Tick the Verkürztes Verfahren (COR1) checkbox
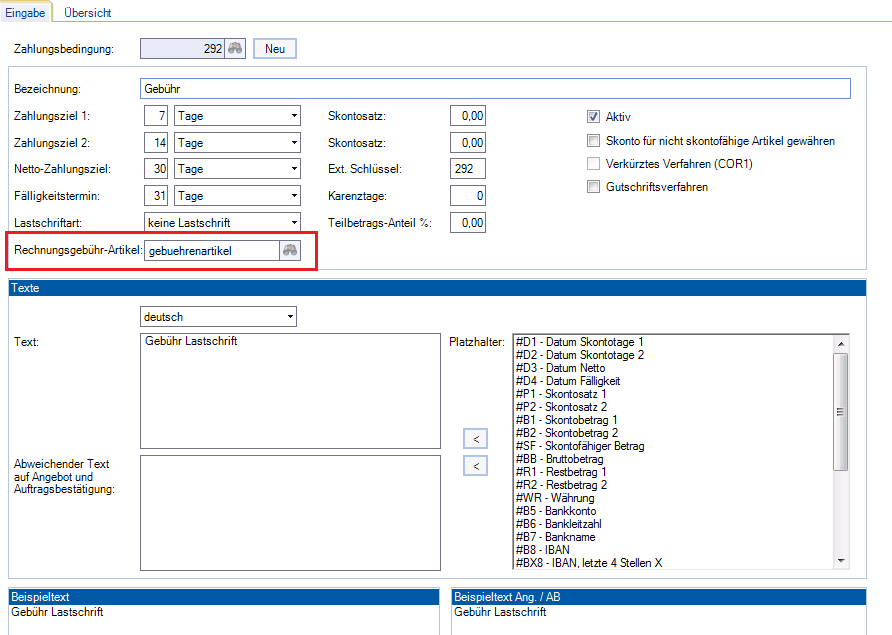892x635 pixels. pos(593,164)
